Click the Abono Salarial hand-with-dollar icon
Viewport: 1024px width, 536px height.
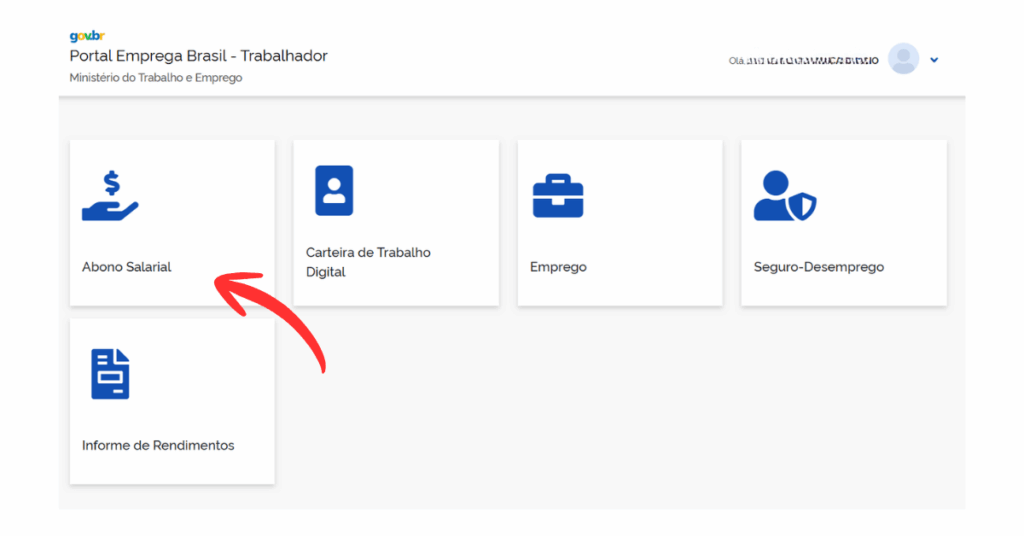point(110,196)
